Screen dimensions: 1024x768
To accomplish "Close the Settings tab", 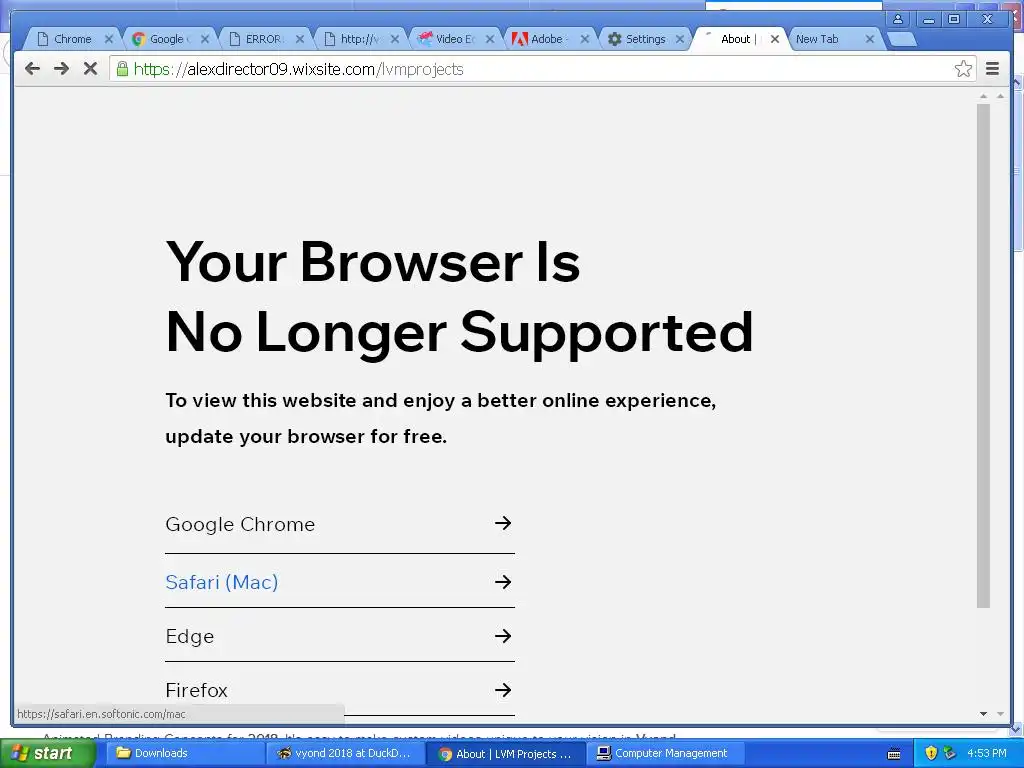I will [680, 39].
